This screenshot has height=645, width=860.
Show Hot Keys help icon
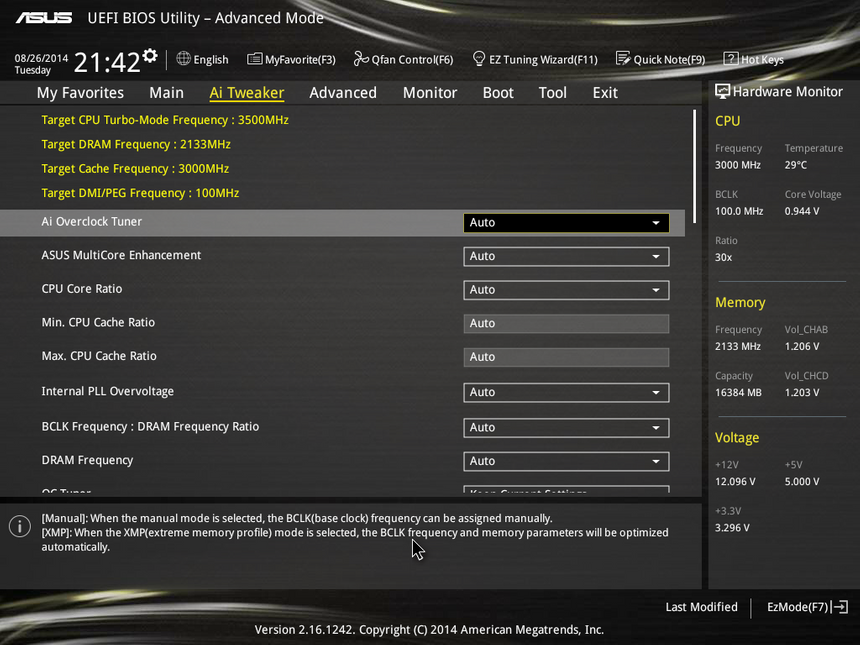point(730,59)
